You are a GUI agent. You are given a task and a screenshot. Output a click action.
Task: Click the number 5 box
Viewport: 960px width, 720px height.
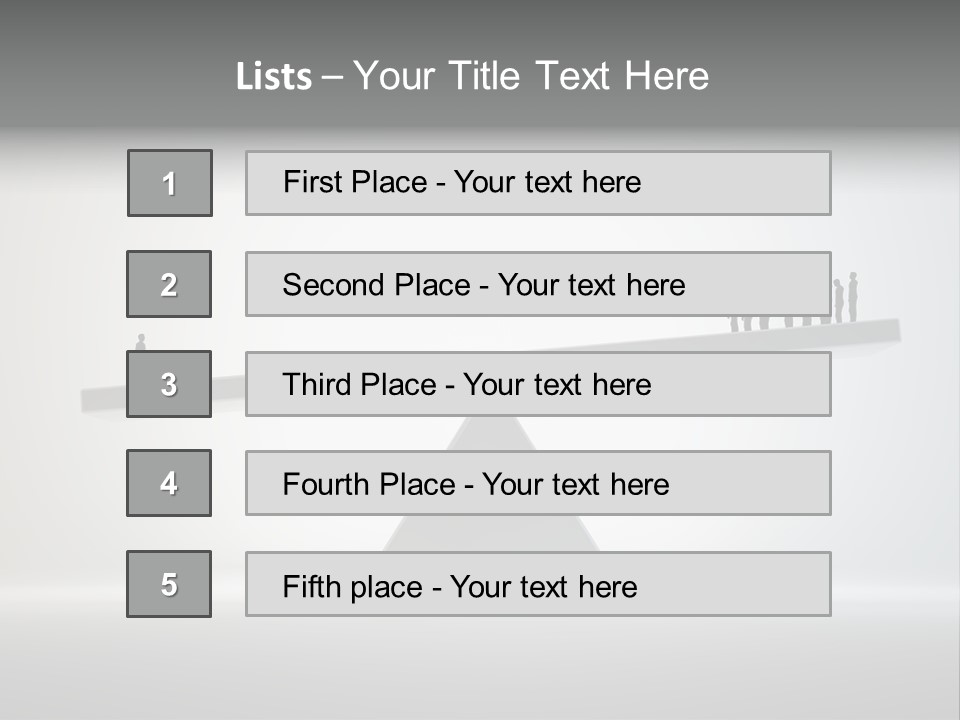coord(169,584)
